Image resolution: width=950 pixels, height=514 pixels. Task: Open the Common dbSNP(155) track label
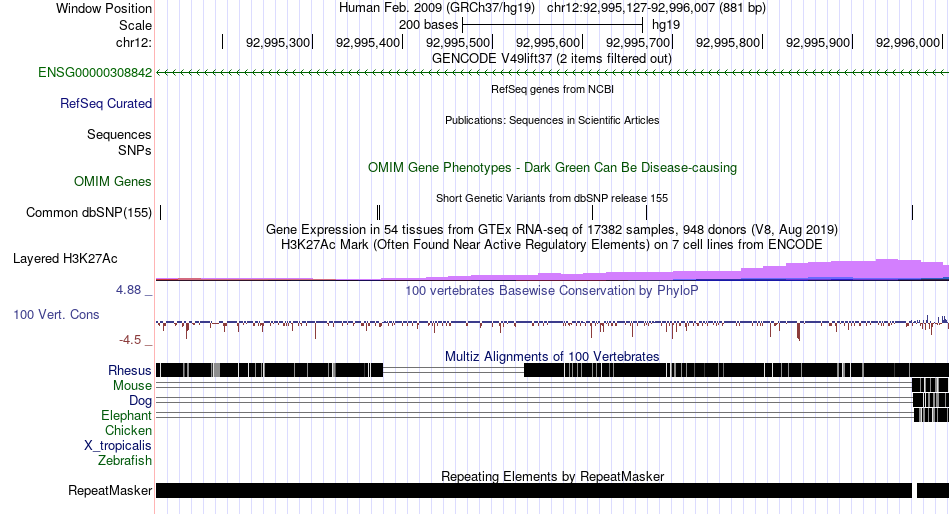pos(89,213)
